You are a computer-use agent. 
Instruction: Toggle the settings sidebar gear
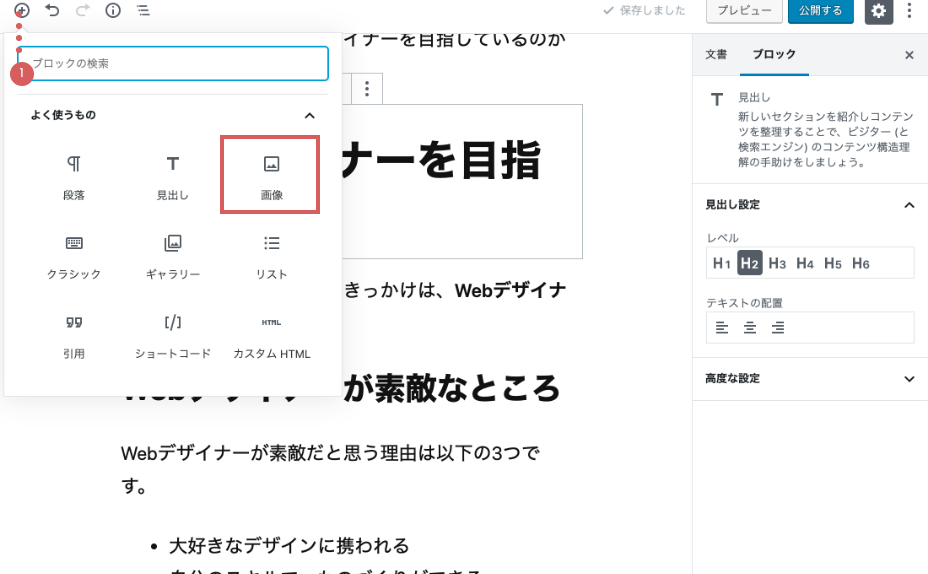(x=878, y=11)
